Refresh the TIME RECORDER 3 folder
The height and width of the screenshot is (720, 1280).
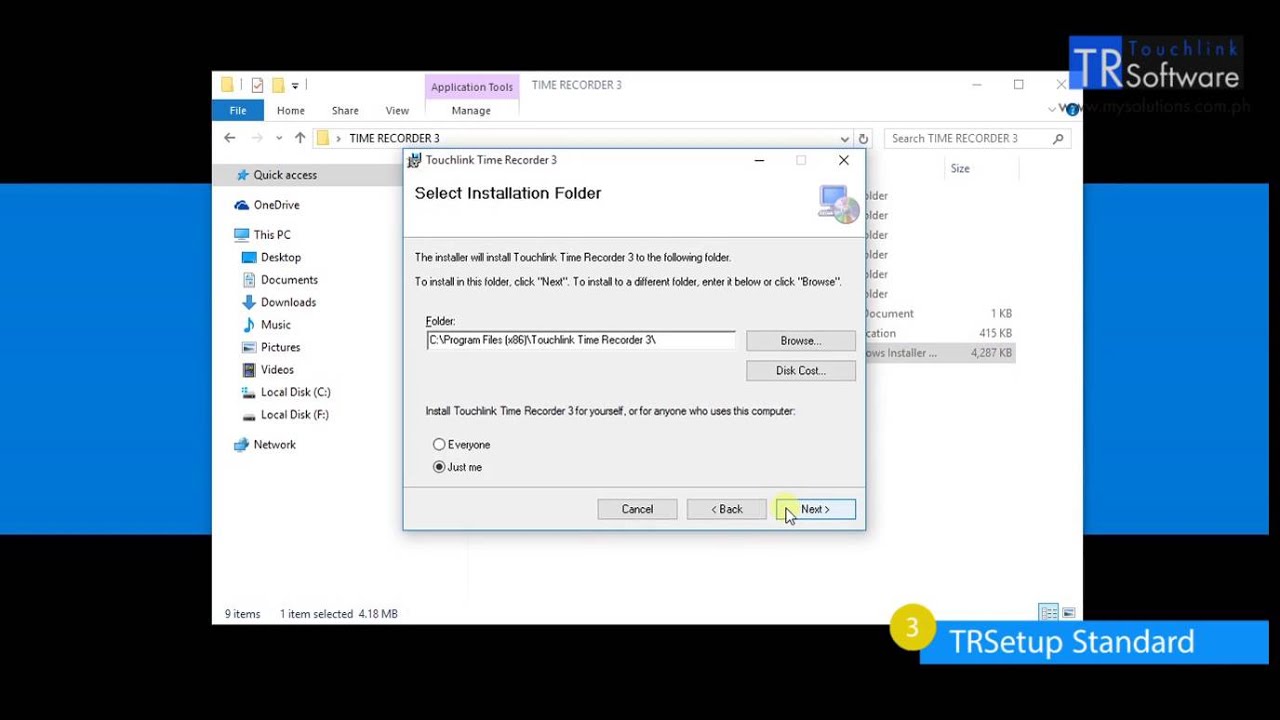863,139
